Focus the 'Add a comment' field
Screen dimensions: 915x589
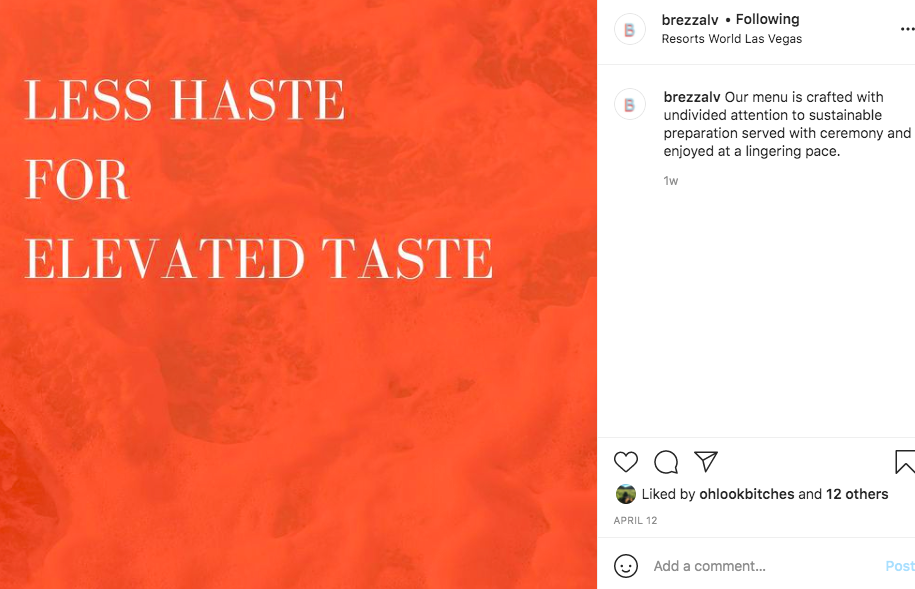click(760, 566)
